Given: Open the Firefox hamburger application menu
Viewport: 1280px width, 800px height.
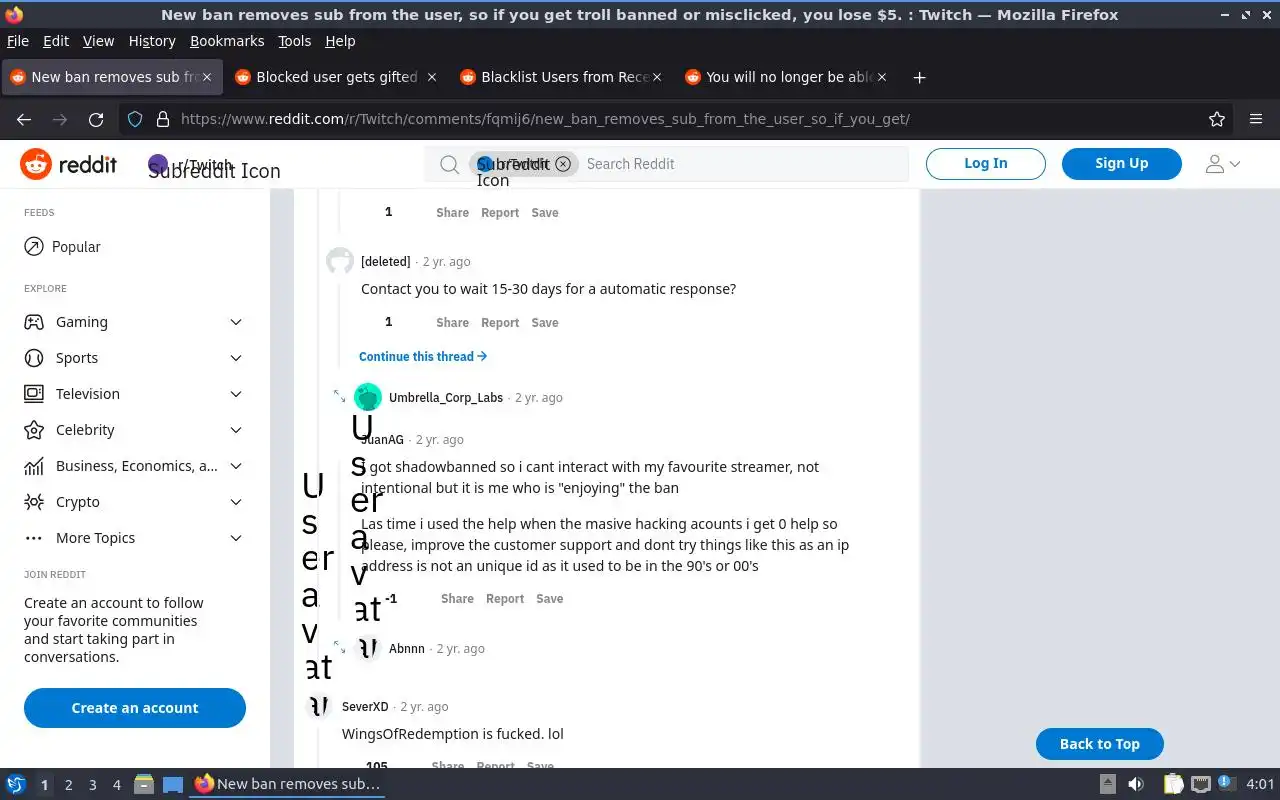Looking at the screenshot, I should (1256, 119).
